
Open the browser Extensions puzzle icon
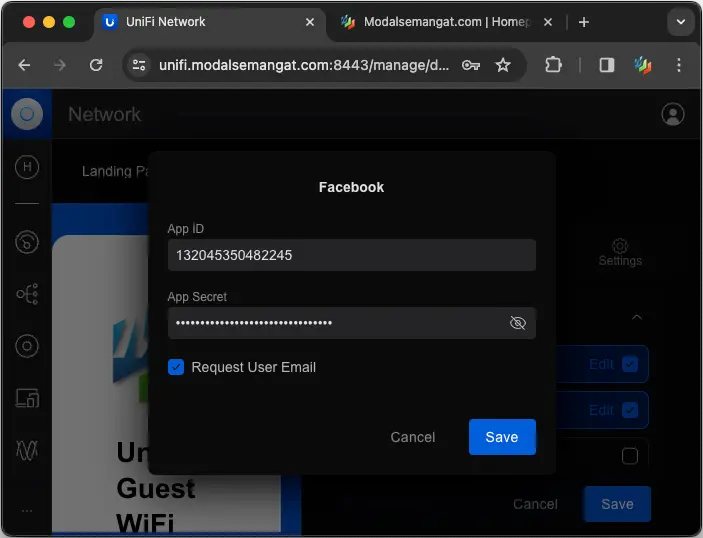553,65
